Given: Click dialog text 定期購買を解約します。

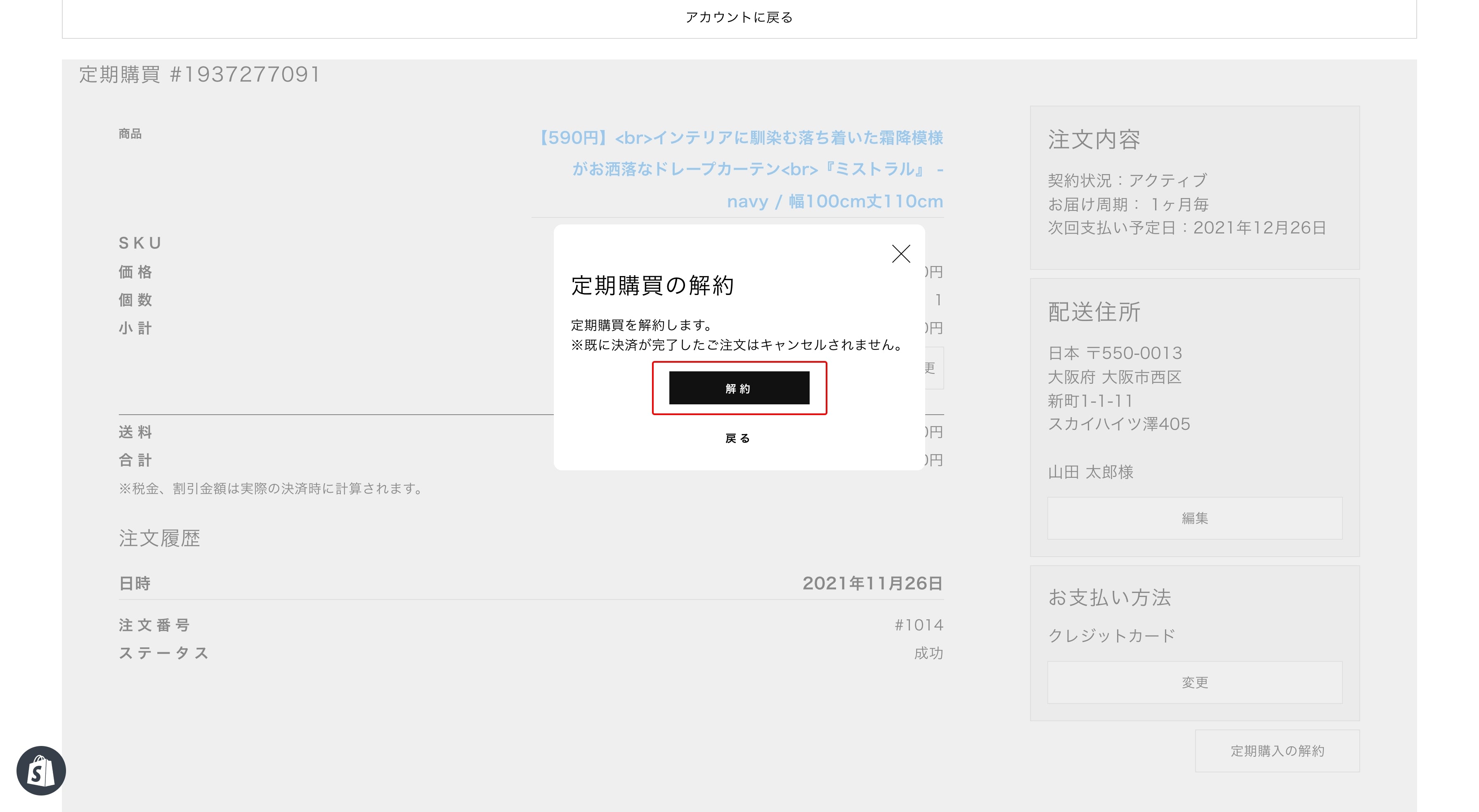Looking at the screenshot, I should coord(642,325).
